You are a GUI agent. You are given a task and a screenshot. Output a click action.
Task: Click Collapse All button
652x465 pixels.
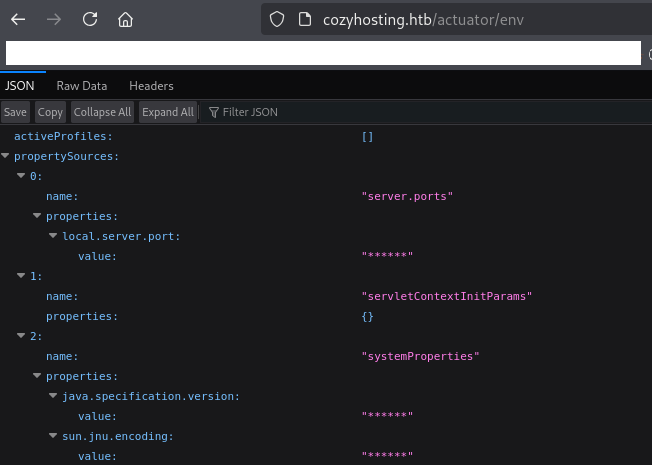102,112
